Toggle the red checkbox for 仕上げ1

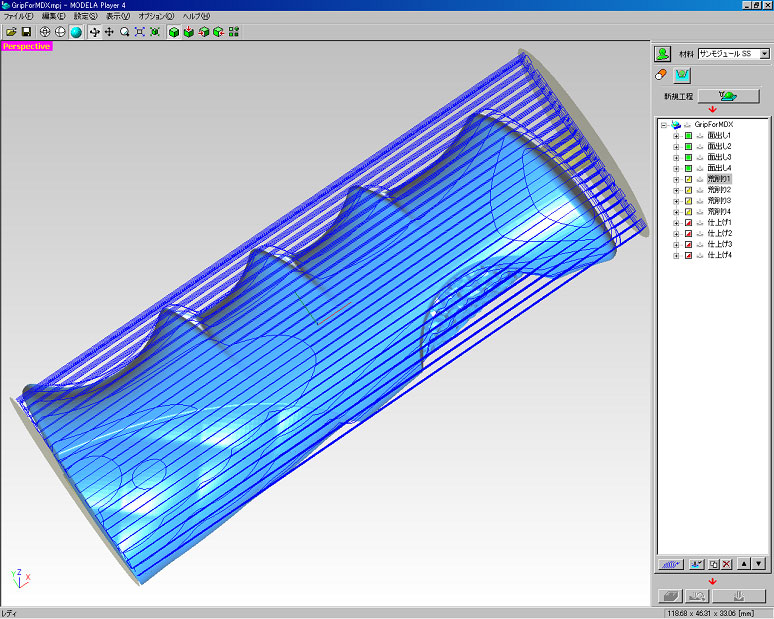[x=688, y=223]
